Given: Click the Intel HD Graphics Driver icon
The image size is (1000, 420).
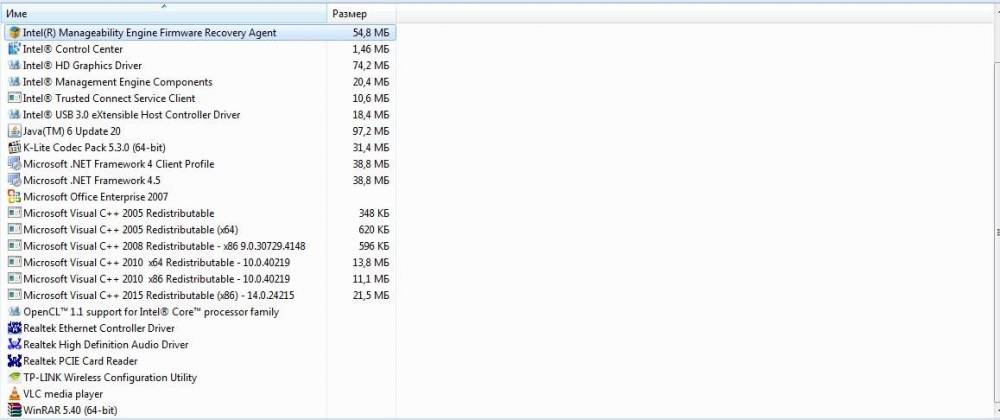Looking at the screenshot, I should click(x=14, y=66).
